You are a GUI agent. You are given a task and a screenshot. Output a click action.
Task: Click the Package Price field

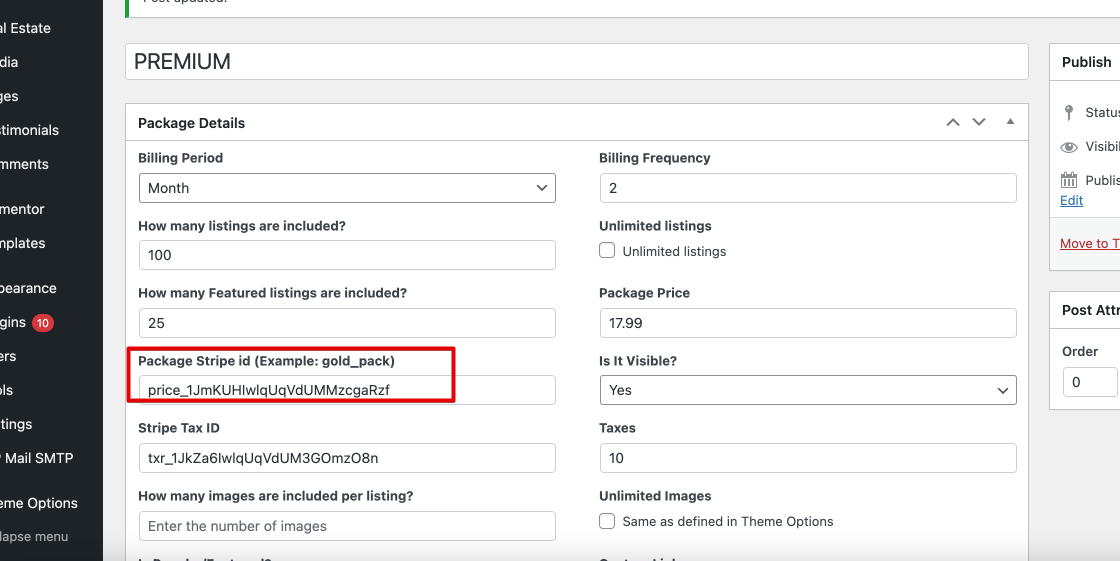(x=808, y=323)
